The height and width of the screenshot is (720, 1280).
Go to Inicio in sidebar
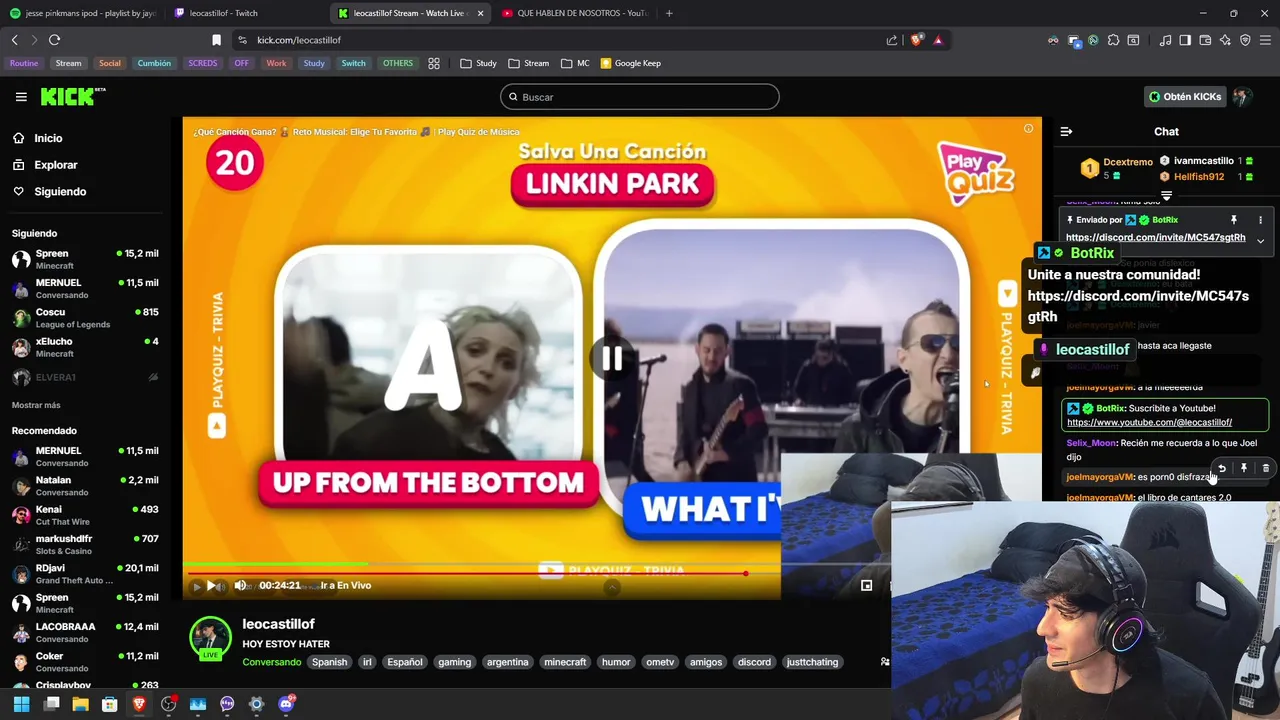(x=48, y=138)
